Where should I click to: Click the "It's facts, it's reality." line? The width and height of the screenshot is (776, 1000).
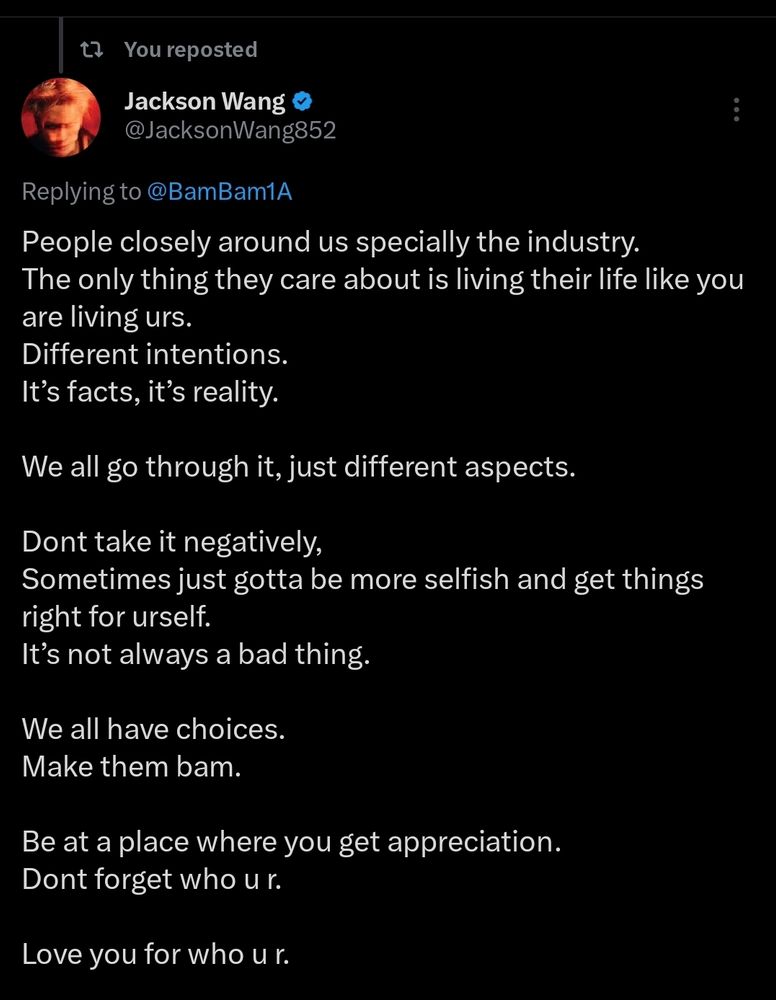[150, 391]
